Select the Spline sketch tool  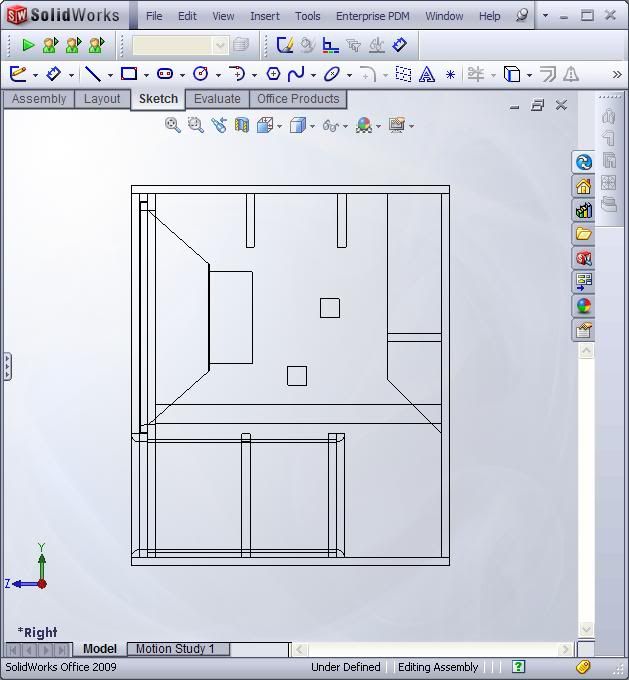pos(296,74)
